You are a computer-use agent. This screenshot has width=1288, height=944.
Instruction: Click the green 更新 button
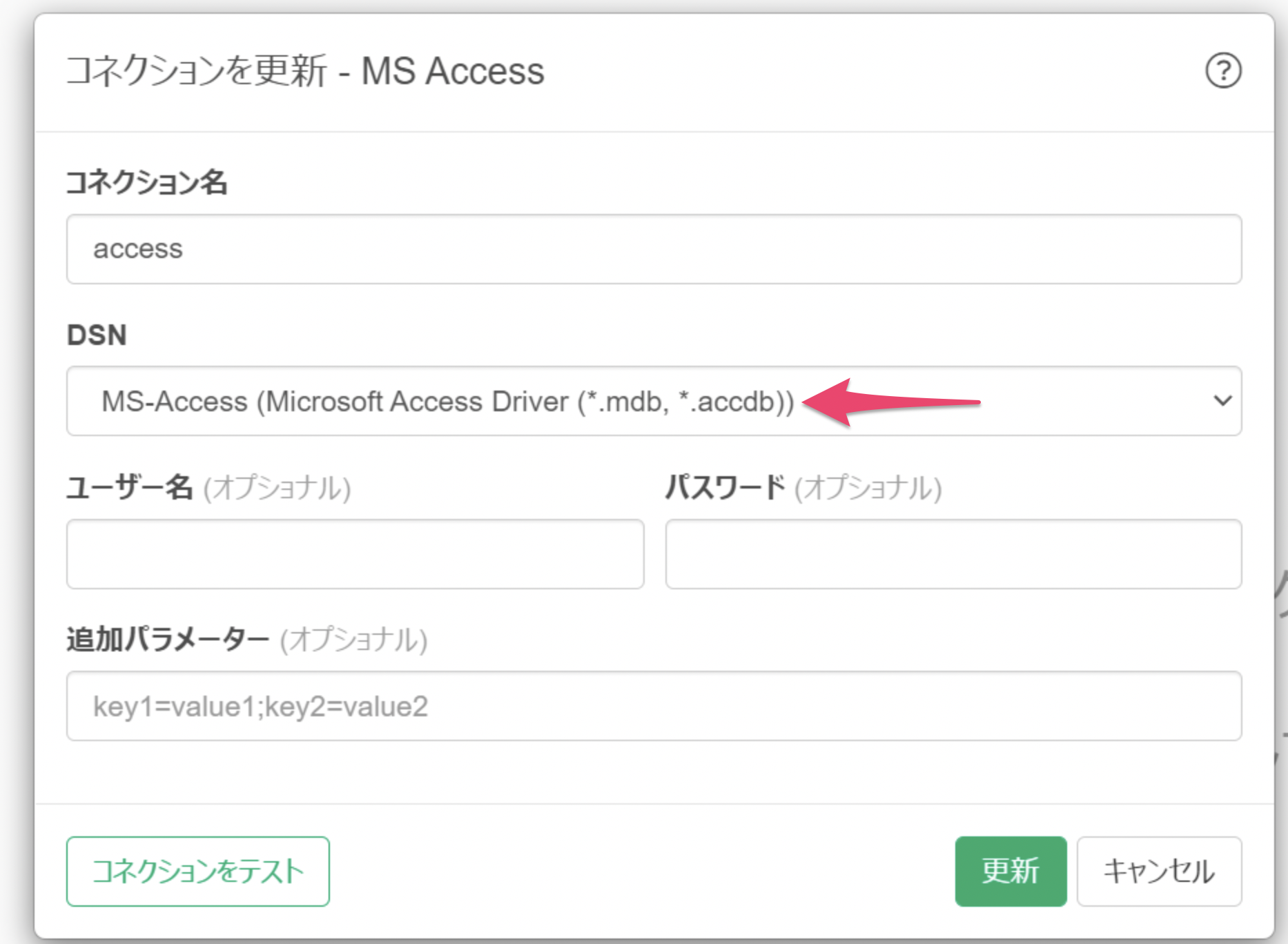tap(1011, 871)
